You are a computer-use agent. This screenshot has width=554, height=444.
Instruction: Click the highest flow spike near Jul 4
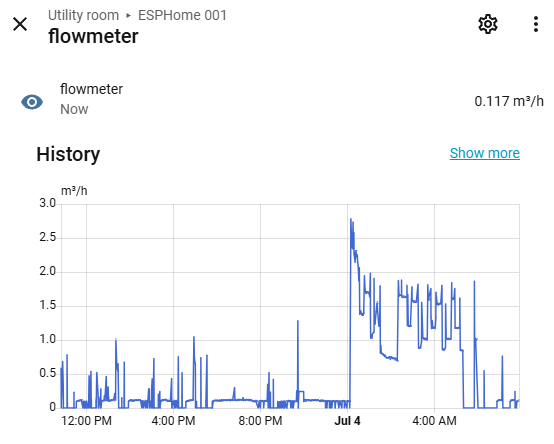[351, 219]
